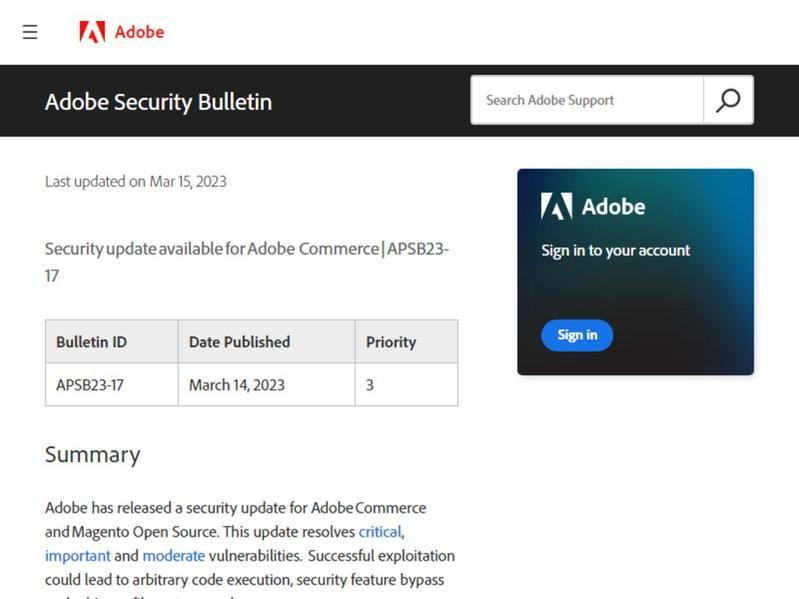Click the Adobe logo in sign-in card
The height and width of the screenshot is (599, 799).
(593, 206)
